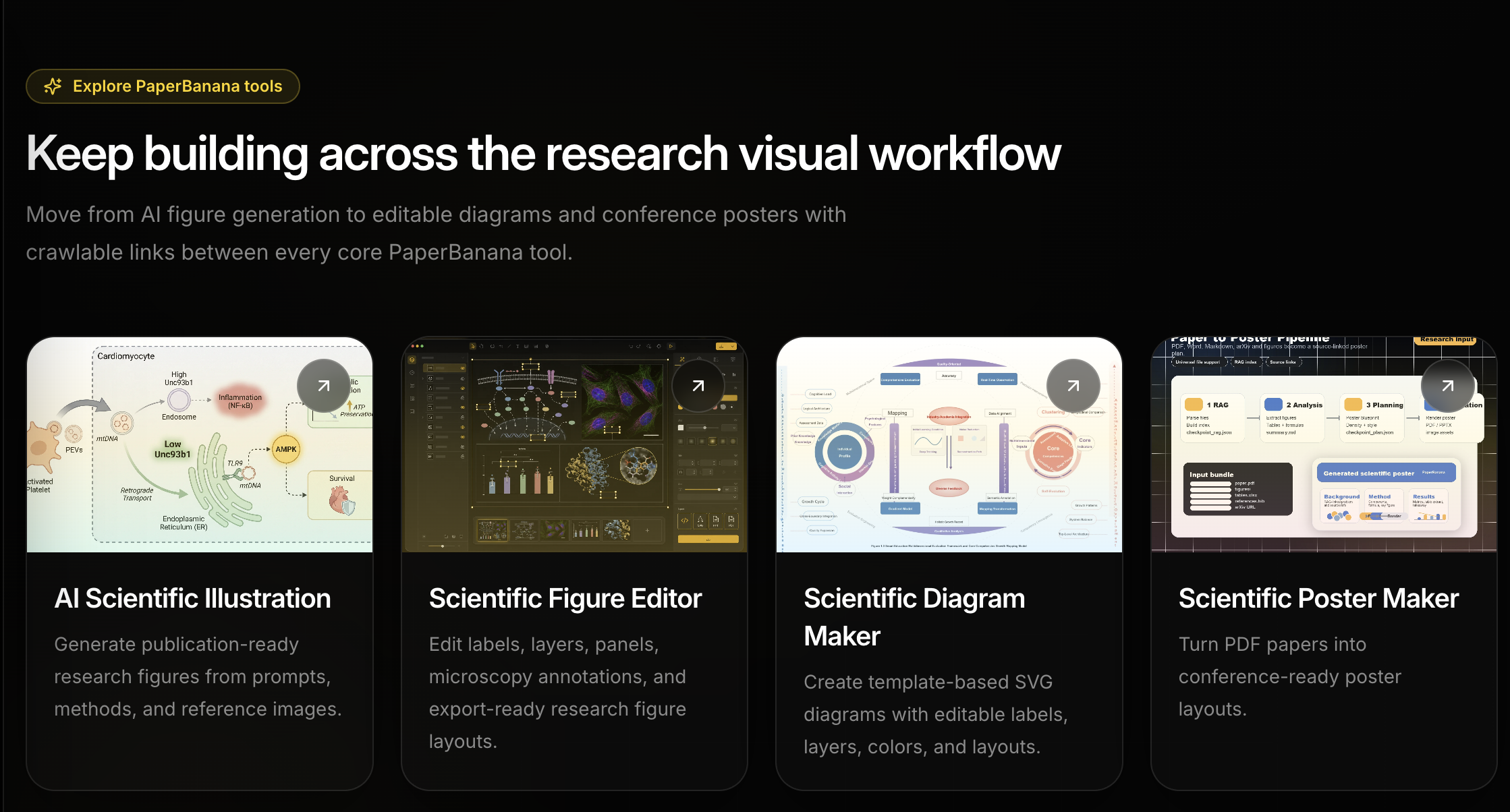This screenshot has width=1510, height=812.
Task: Click the paragraph starting "Move from AI figure generation"
Action: (x=436, y=233)
